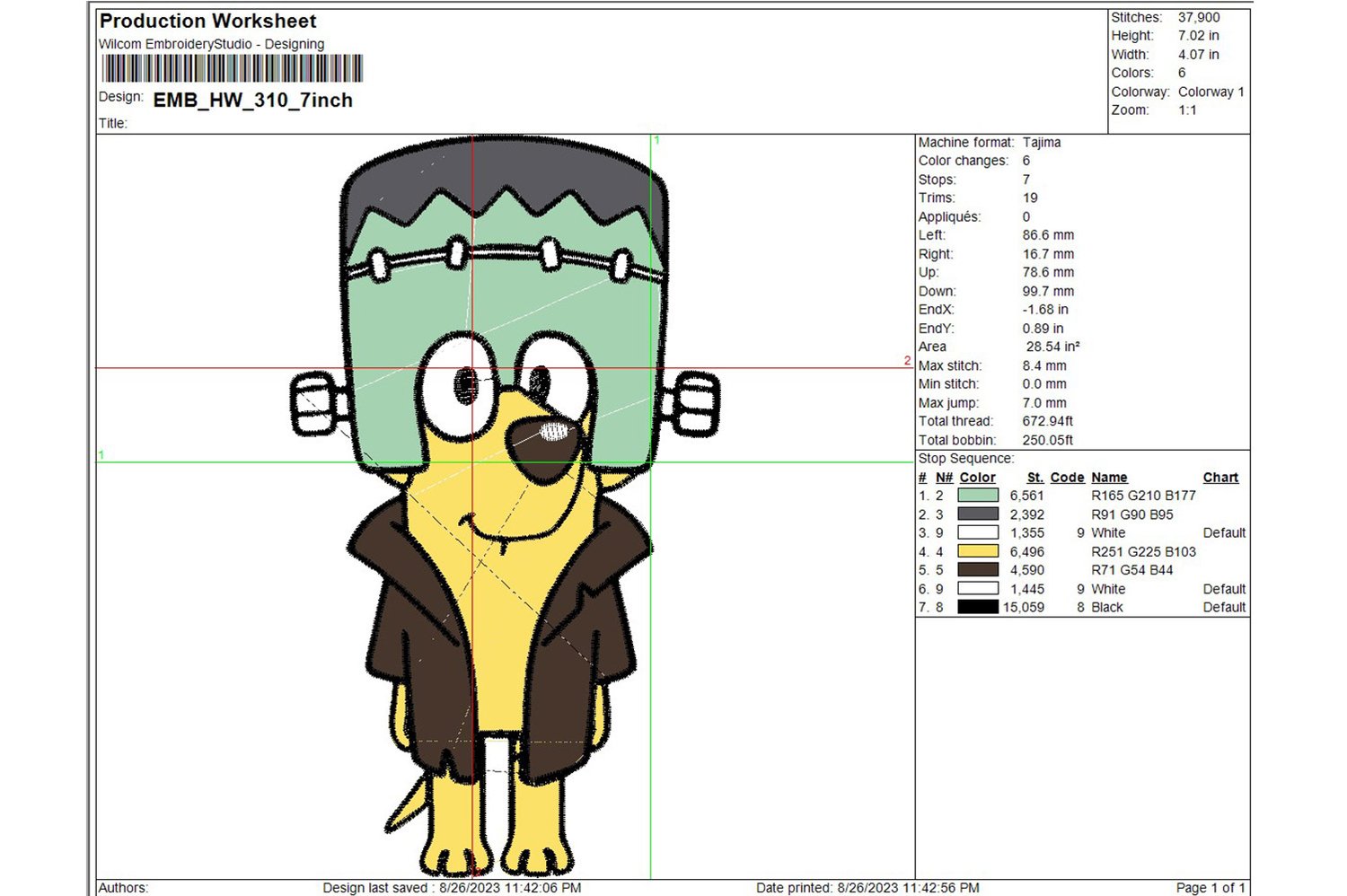Select the Code column header

click(x=1067, y=478)
